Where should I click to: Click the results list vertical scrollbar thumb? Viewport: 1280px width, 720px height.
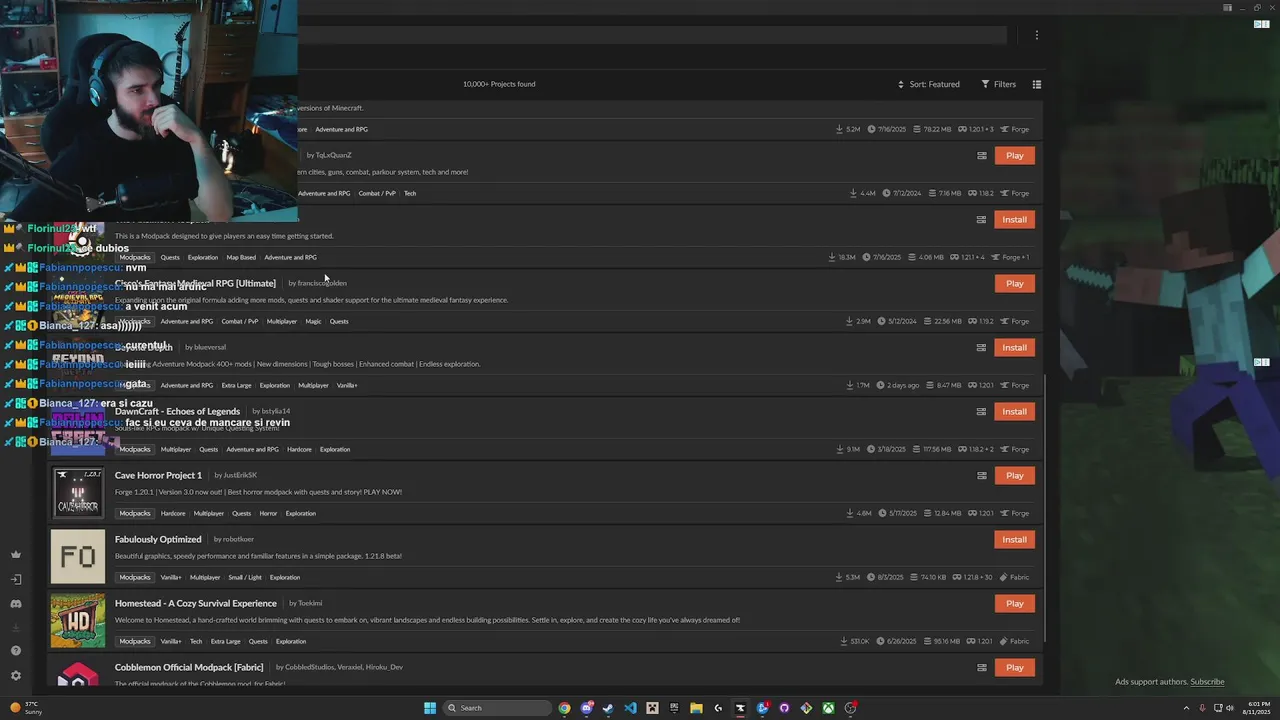tap(1045, 508)
